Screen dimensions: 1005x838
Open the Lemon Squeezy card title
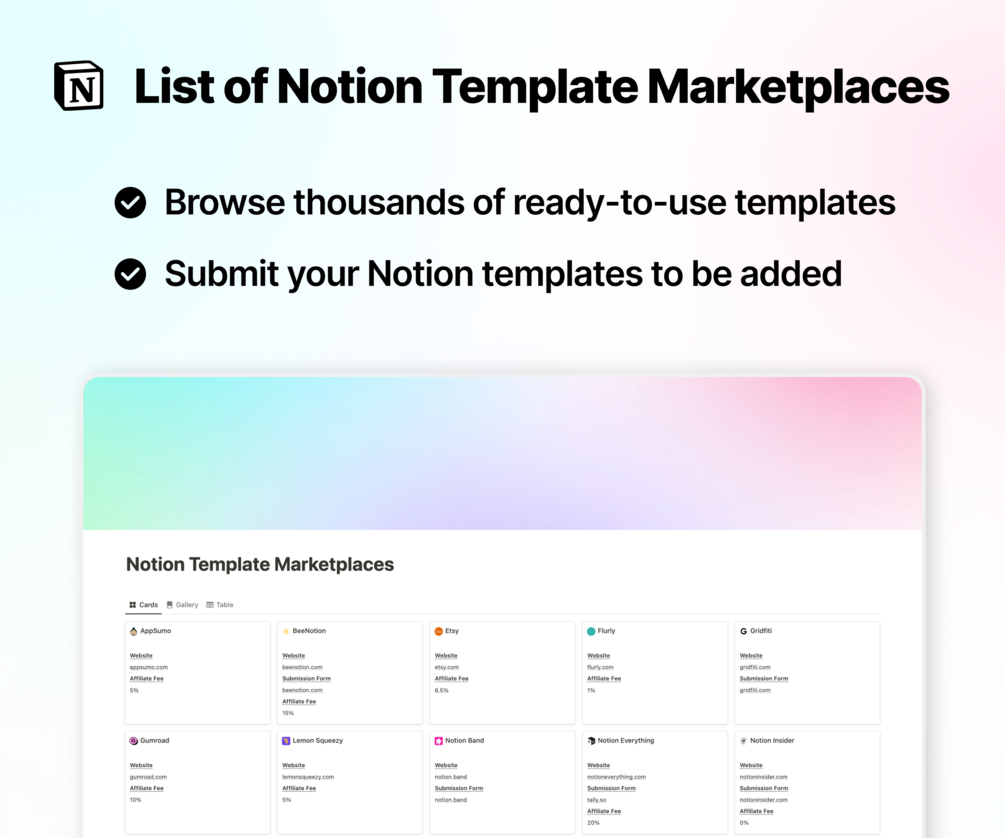pyautogui.click(x=318, y=741)
